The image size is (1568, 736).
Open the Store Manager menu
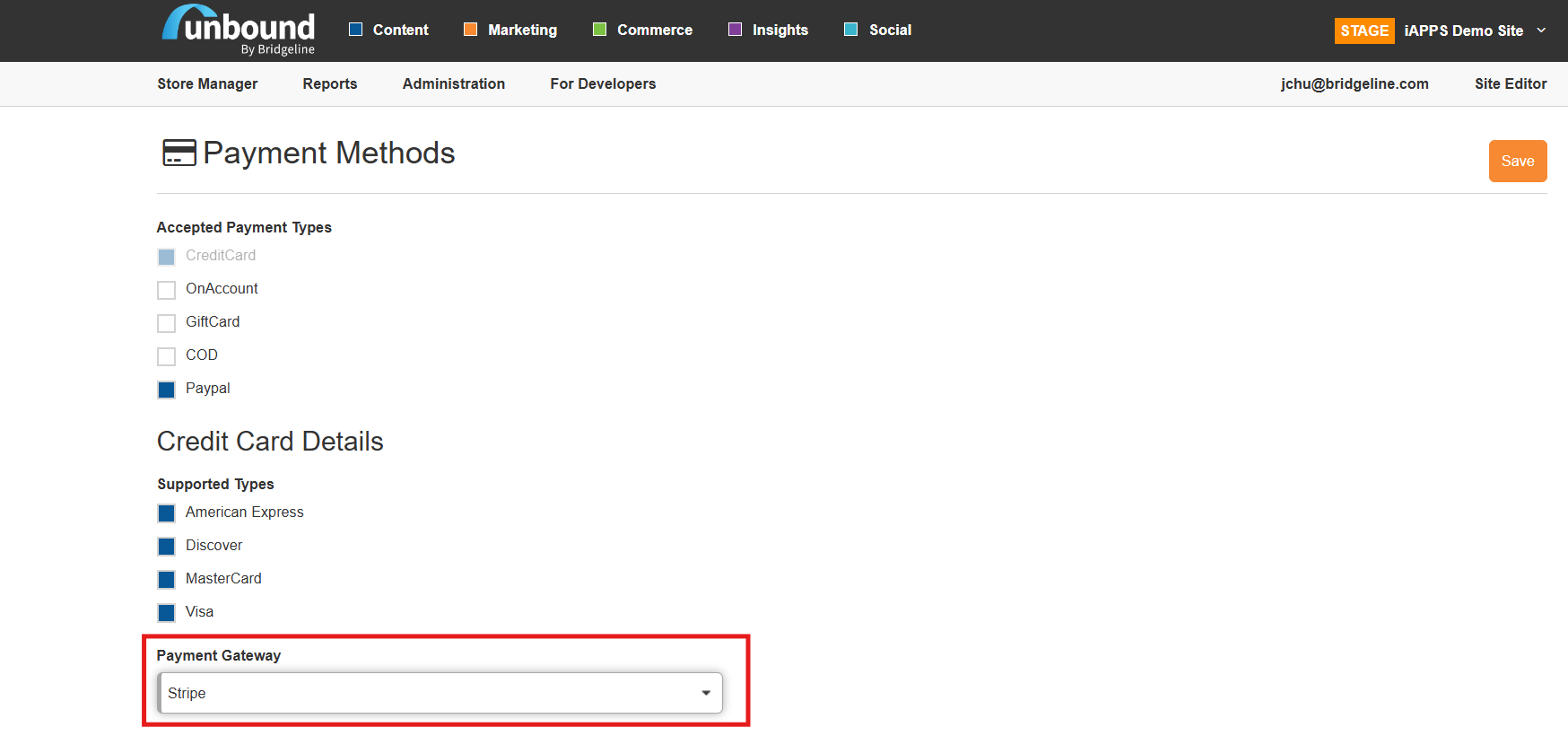pos(207,83)
